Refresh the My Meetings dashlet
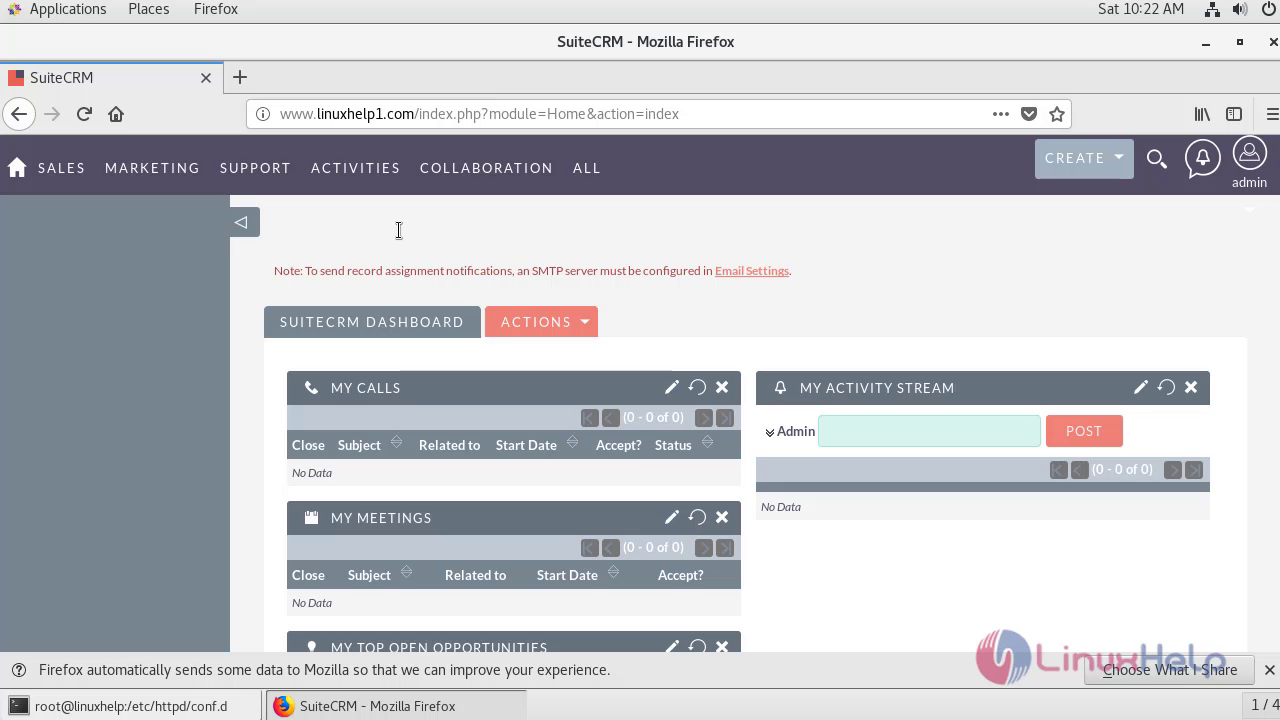1280x720 pixels. 697,517
